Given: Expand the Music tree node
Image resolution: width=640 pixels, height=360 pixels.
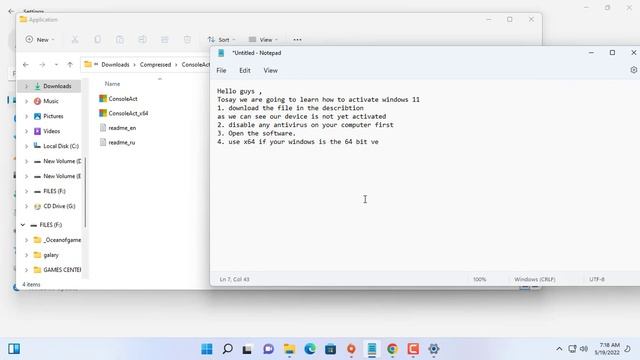Looking at the screenshot, I should pos(26,101).
